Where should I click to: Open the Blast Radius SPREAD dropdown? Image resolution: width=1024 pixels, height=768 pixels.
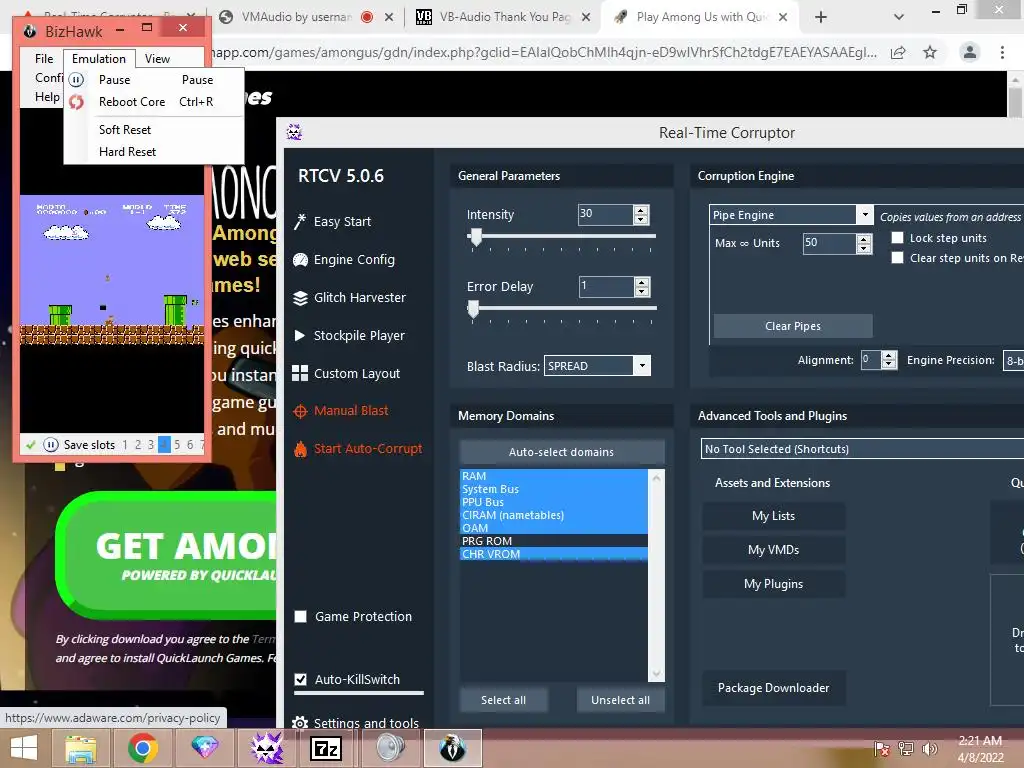pos(643,366)
